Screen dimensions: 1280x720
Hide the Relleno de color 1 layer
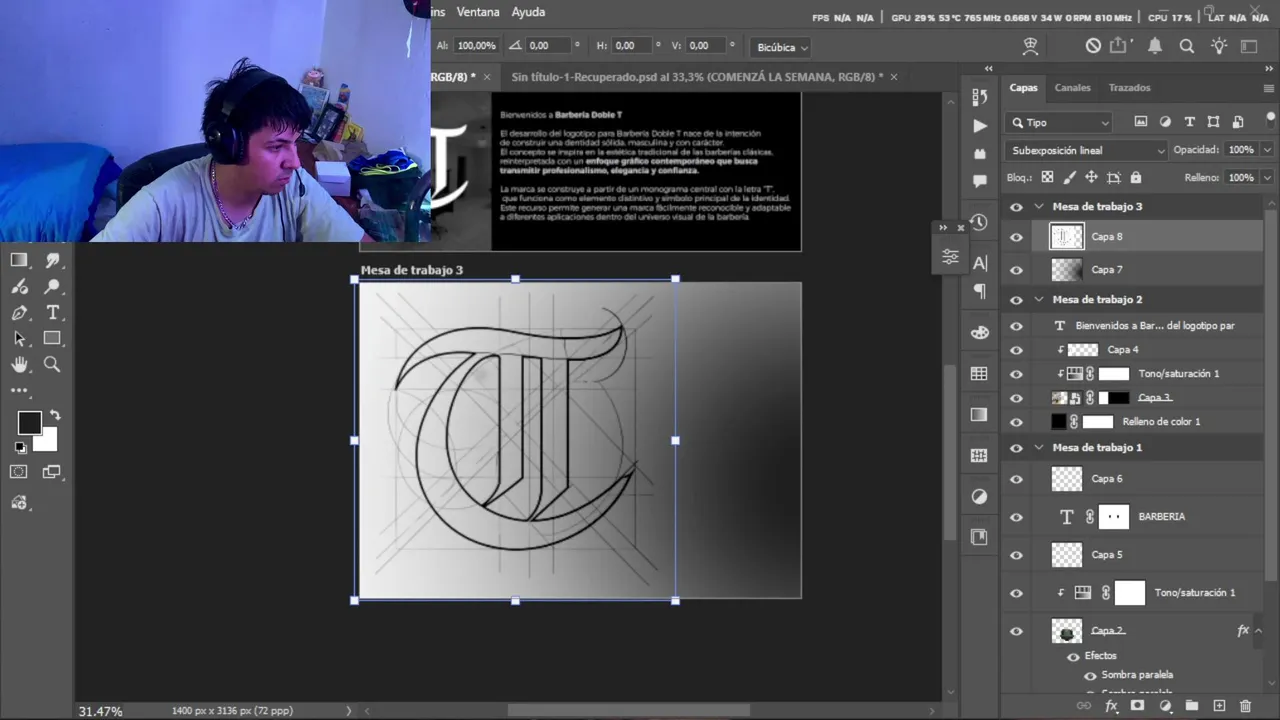(1017, 422)
